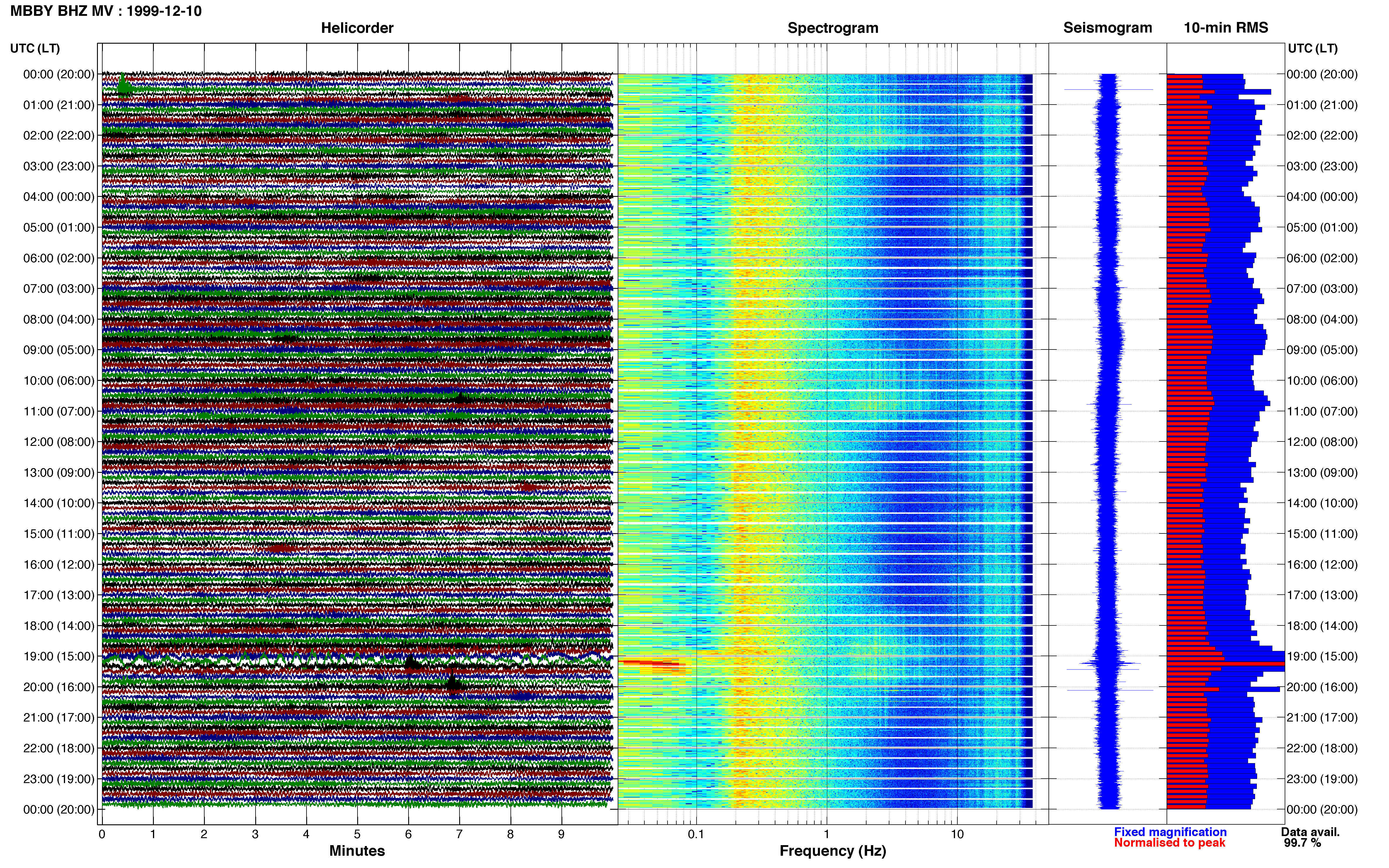Click the 'Spectrogram' panel heading
Viewport: 1389px width, 868px height.
pos(833,28)
